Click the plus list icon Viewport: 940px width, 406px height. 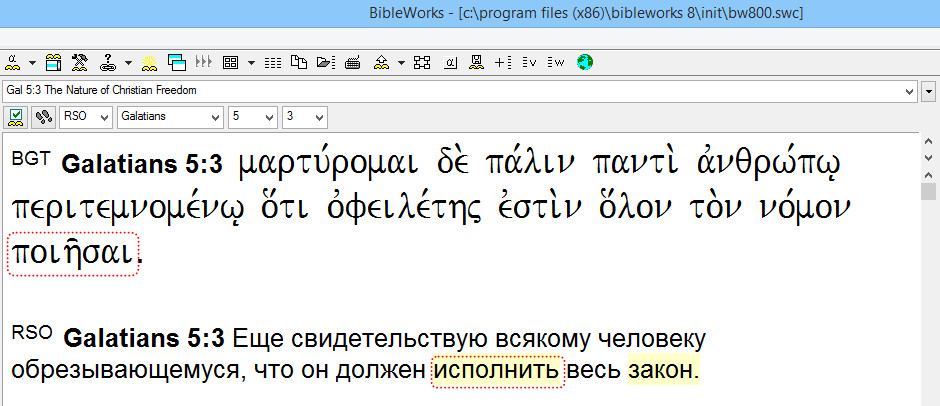point(502,62)
